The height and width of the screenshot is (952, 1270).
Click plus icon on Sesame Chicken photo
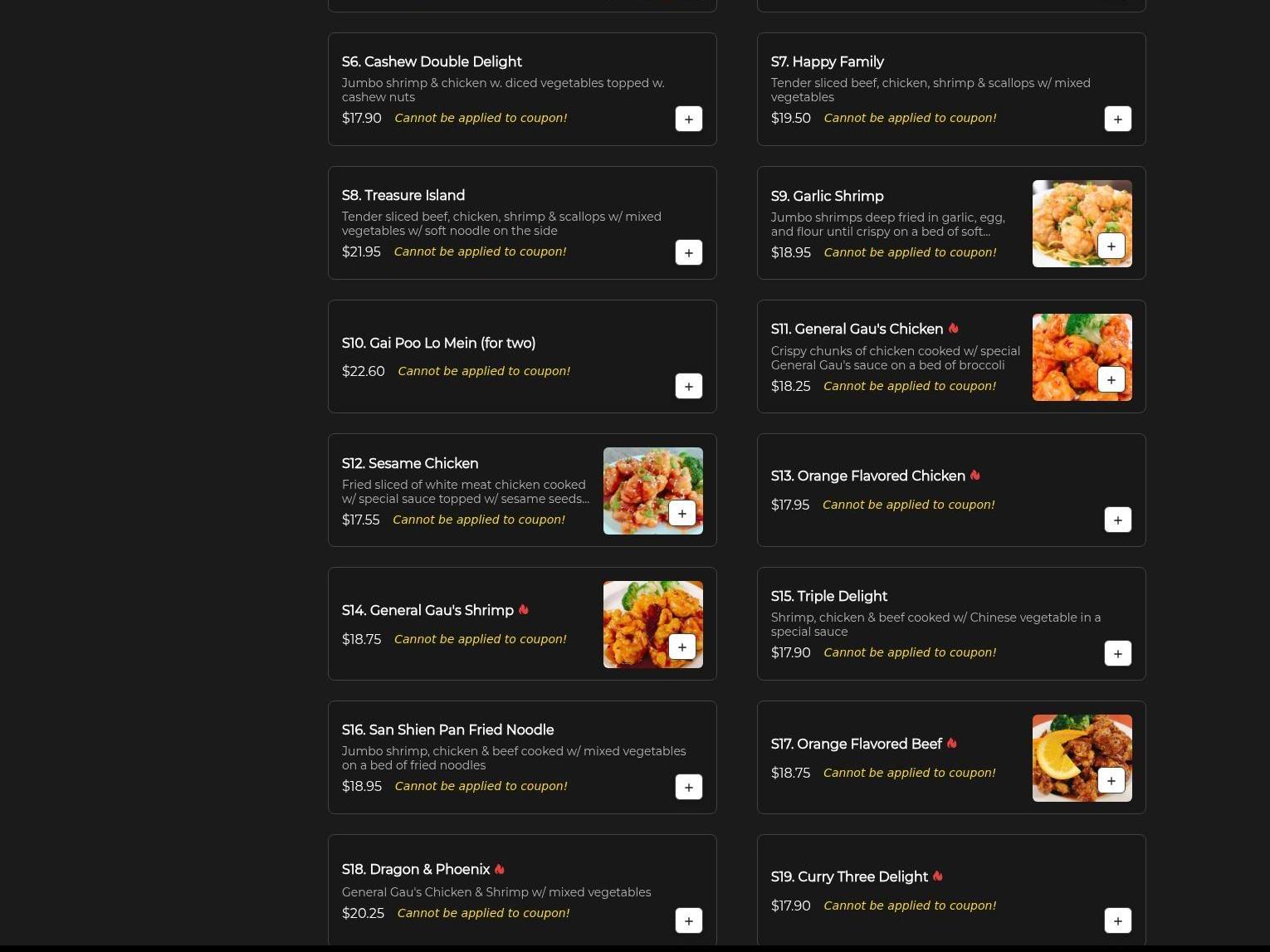coord(682,513)
